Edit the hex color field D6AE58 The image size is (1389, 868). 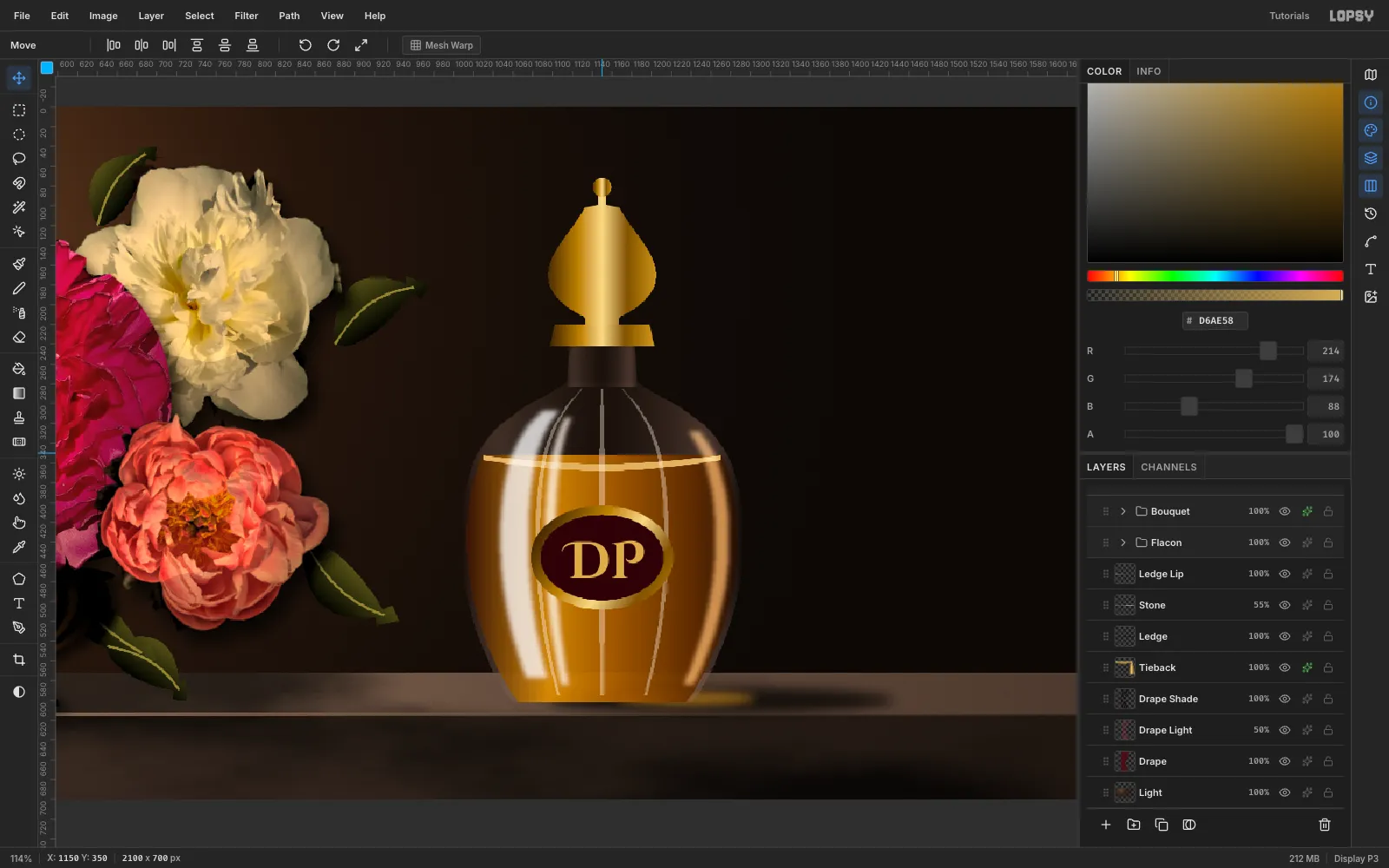pyautogui.click(x=1215, y=320)
